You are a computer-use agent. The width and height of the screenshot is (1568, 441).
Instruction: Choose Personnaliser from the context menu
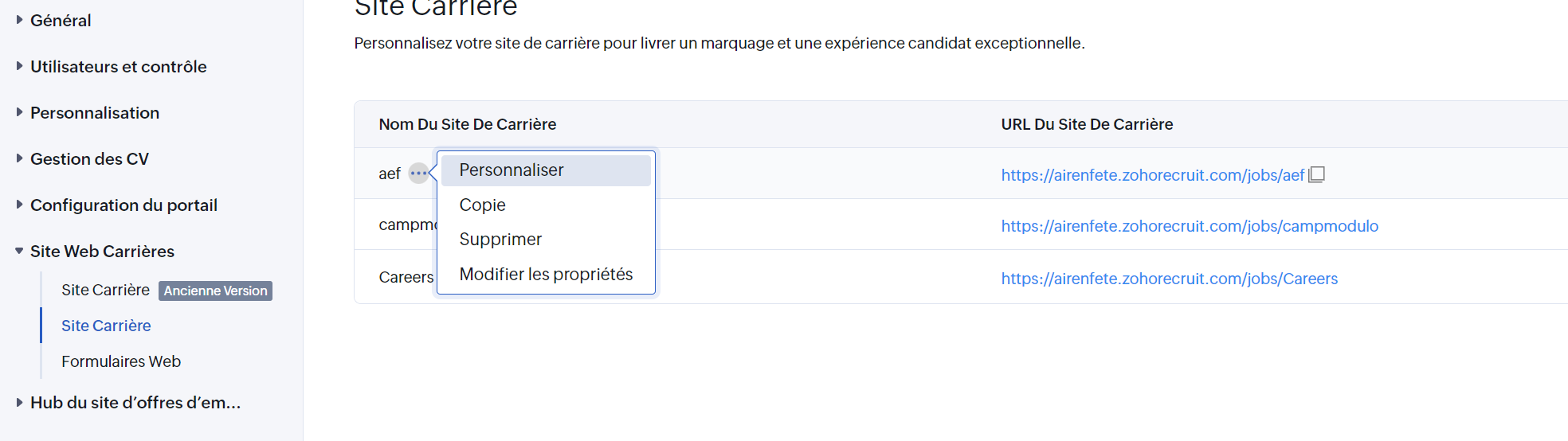[x=512, y=170]
